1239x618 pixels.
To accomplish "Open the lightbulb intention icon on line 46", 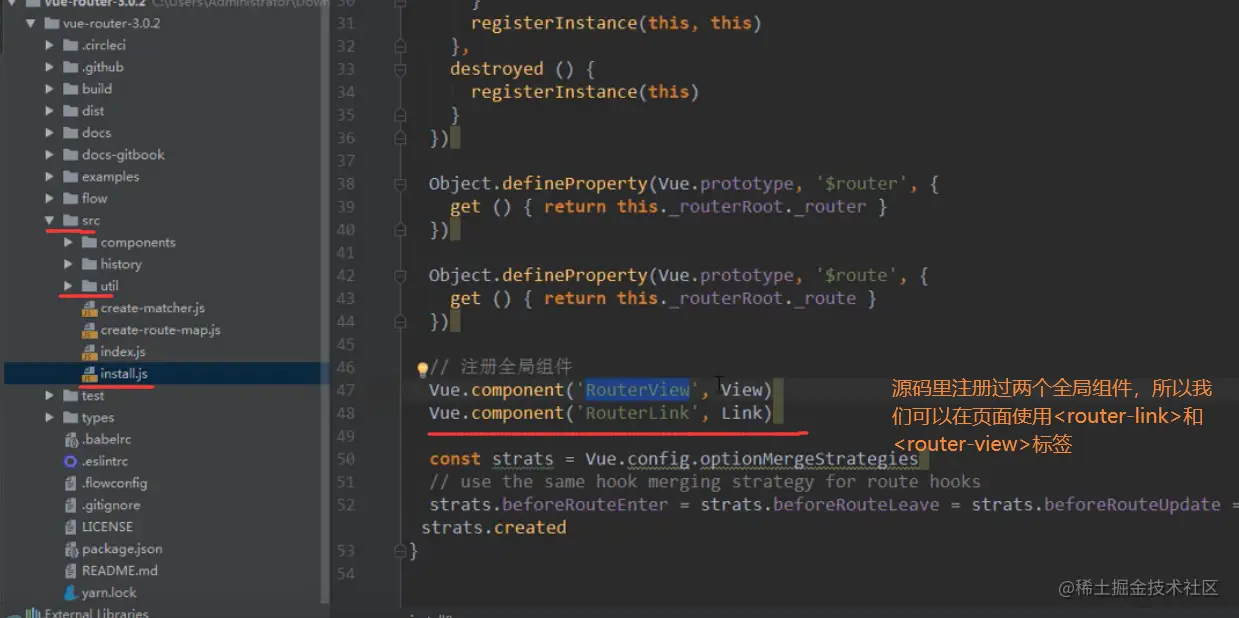I will (422, 368).
